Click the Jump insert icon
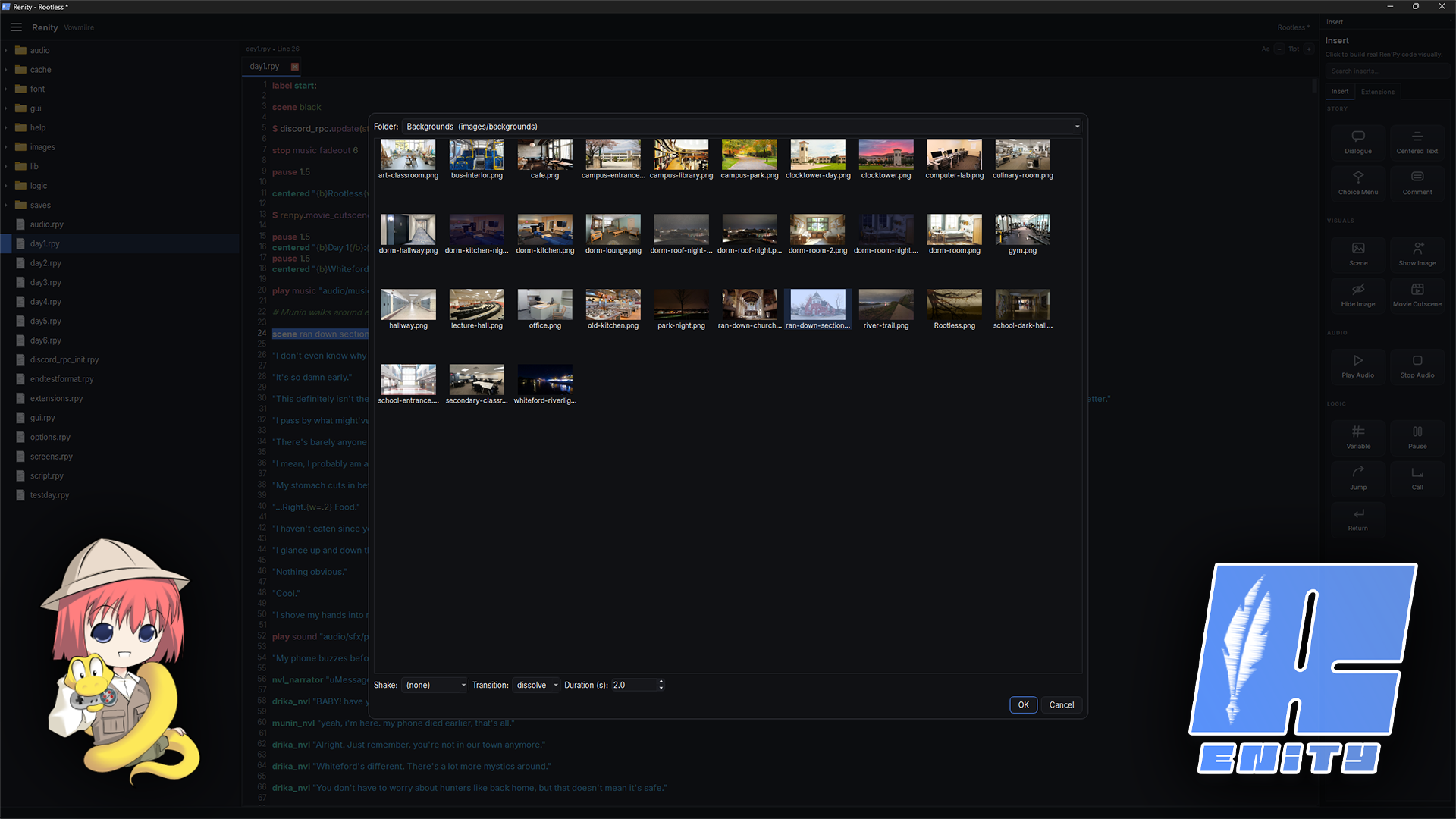 1358,472
